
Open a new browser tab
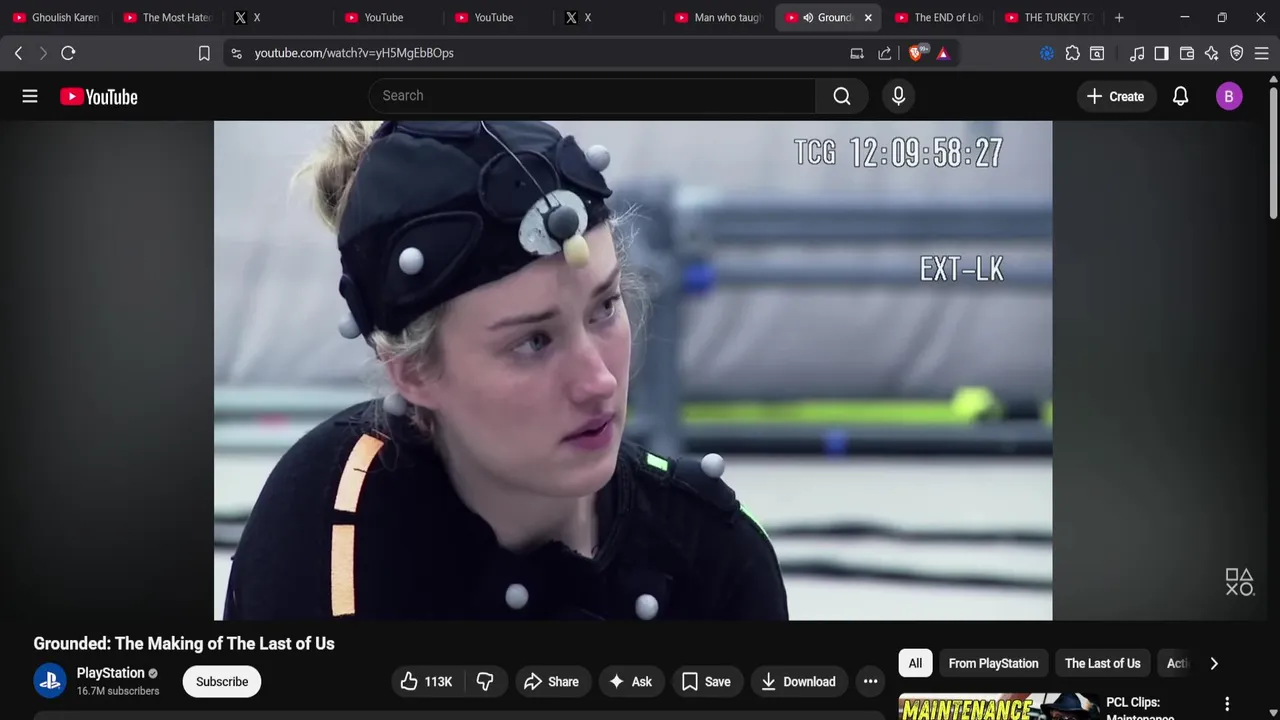coord(1119,17)
